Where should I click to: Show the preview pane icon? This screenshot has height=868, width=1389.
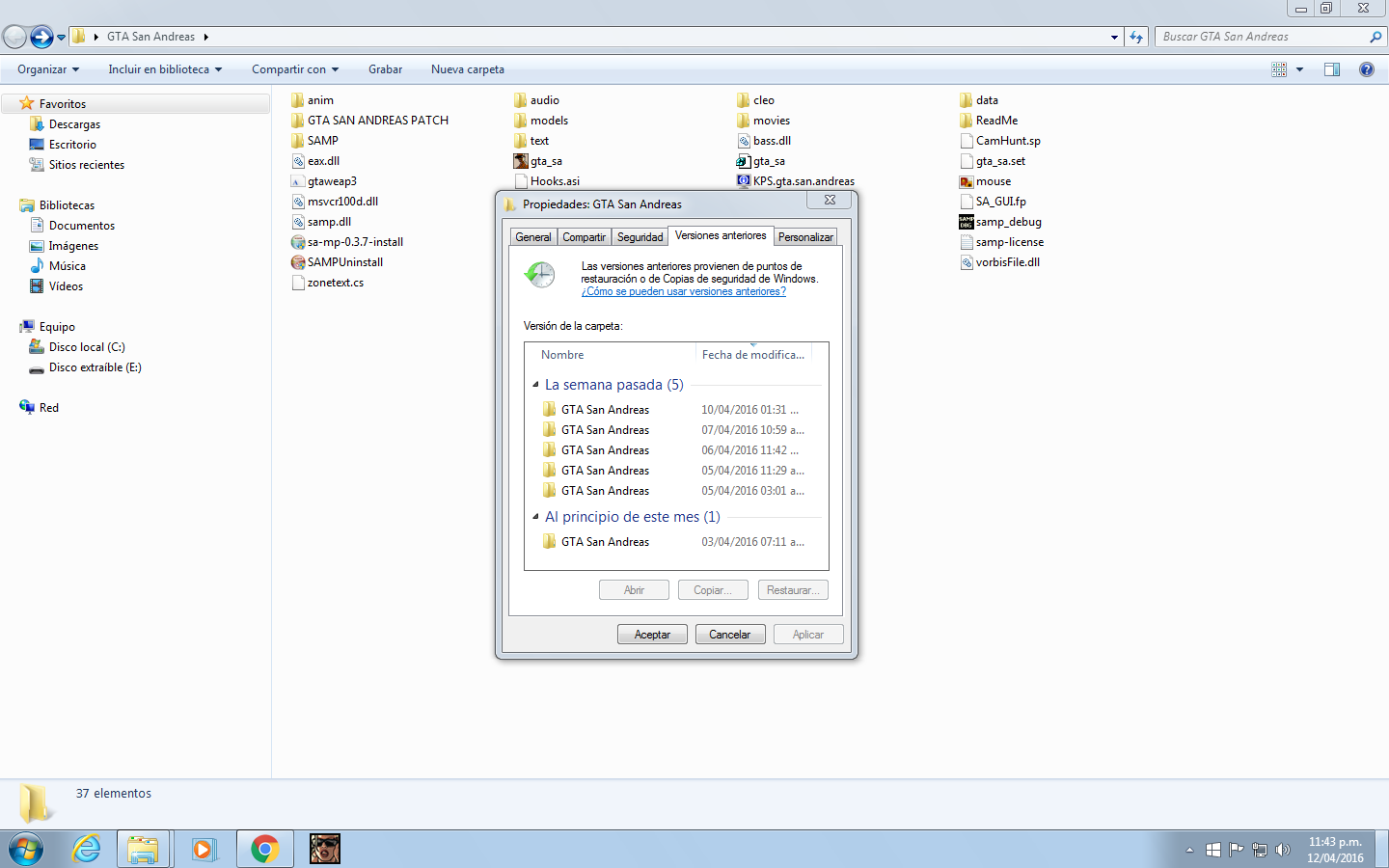1332,69
